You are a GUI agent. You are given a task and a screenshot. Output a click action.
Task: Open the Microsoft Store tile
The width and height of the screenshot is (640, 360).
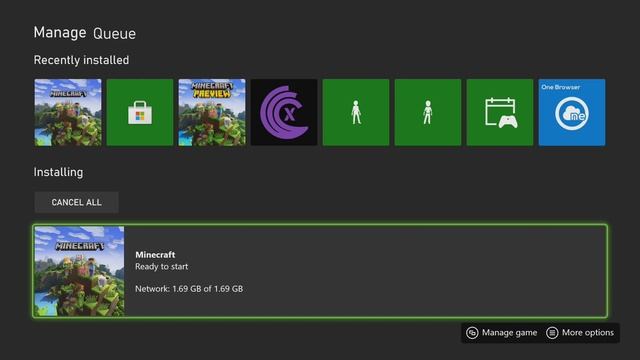140,112
